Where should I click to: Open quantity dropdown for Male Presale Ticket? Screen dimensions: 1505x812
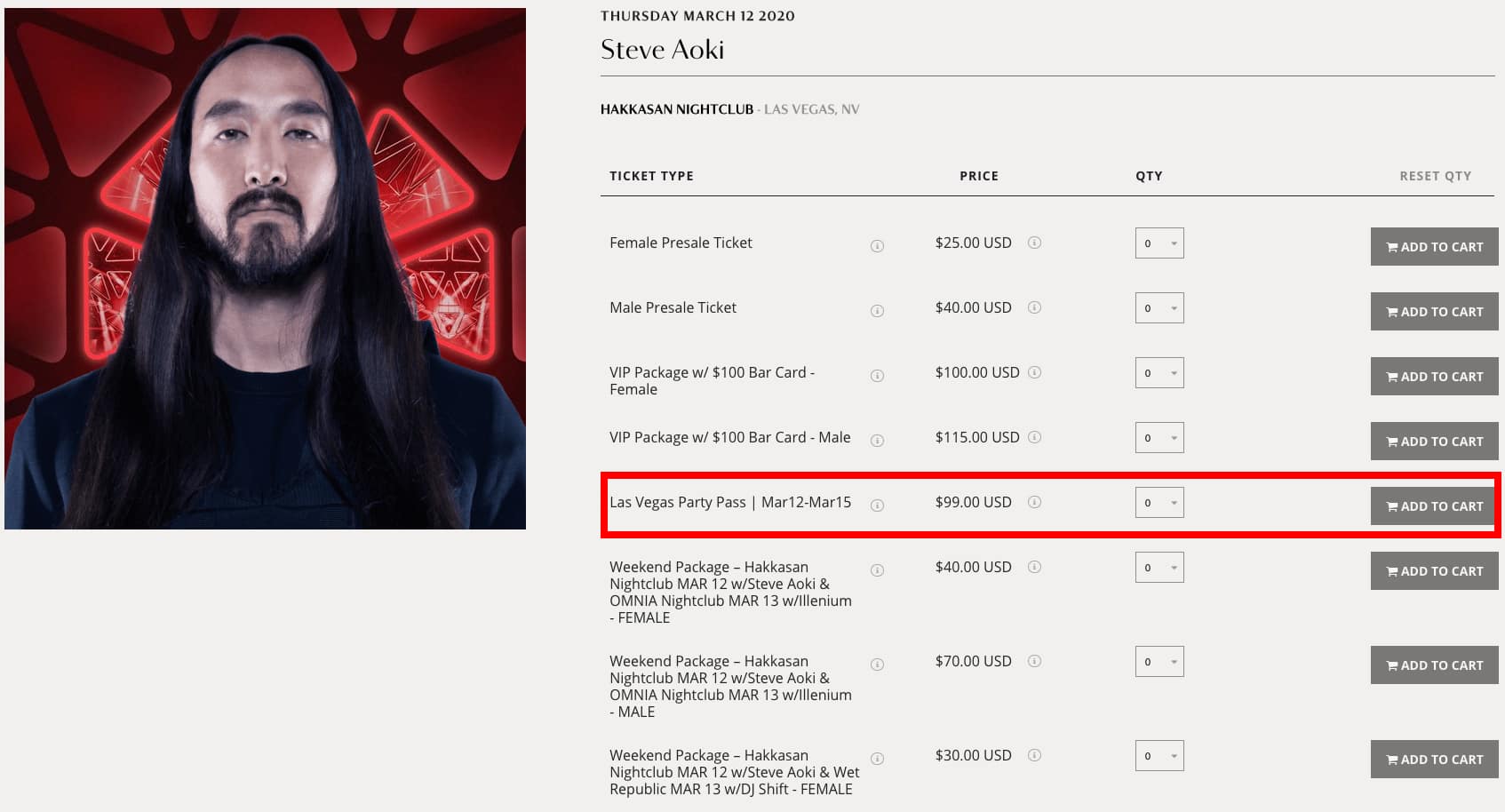tap(1159, 308)
